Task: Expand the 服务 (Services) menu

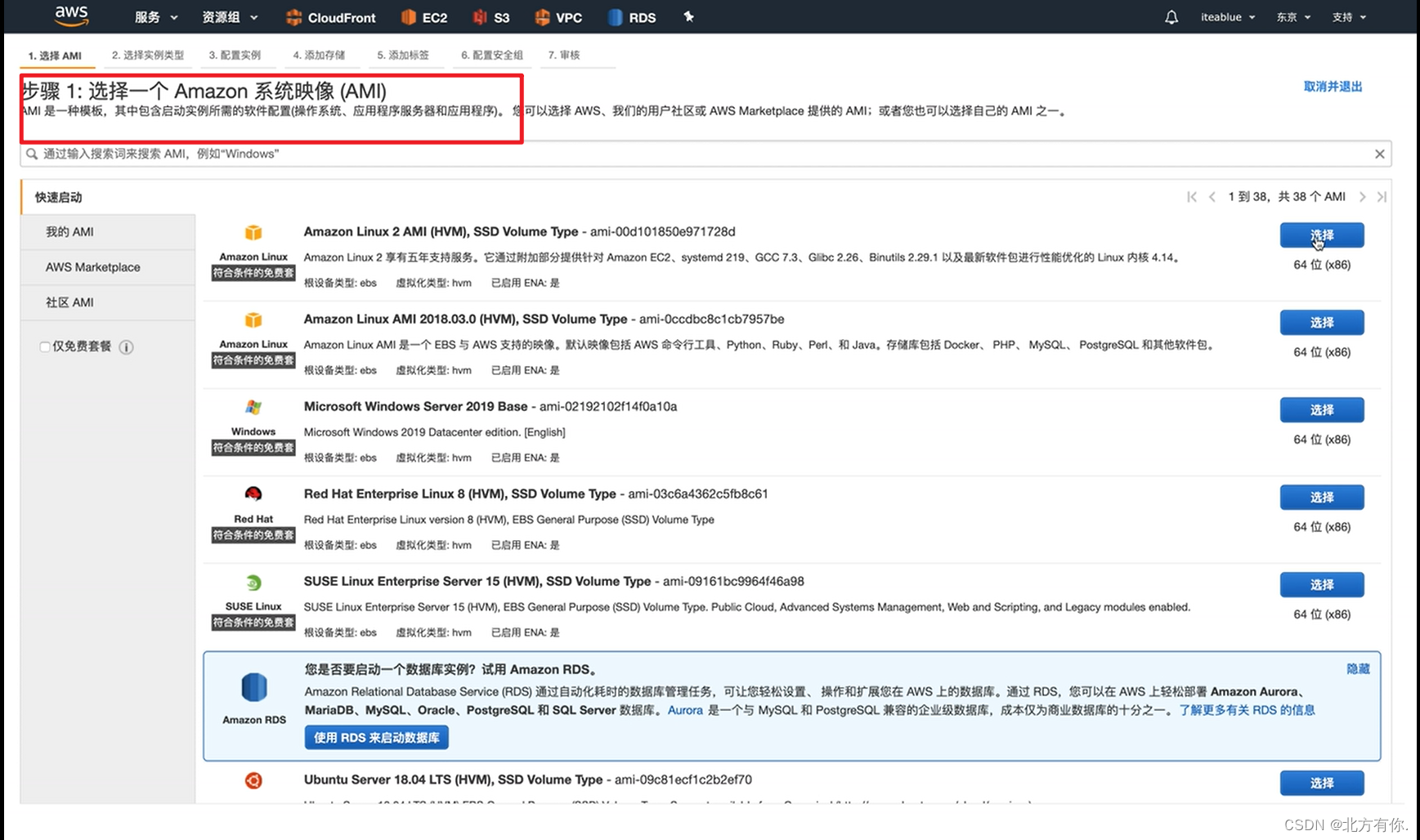Action: (x=156, y=17)
